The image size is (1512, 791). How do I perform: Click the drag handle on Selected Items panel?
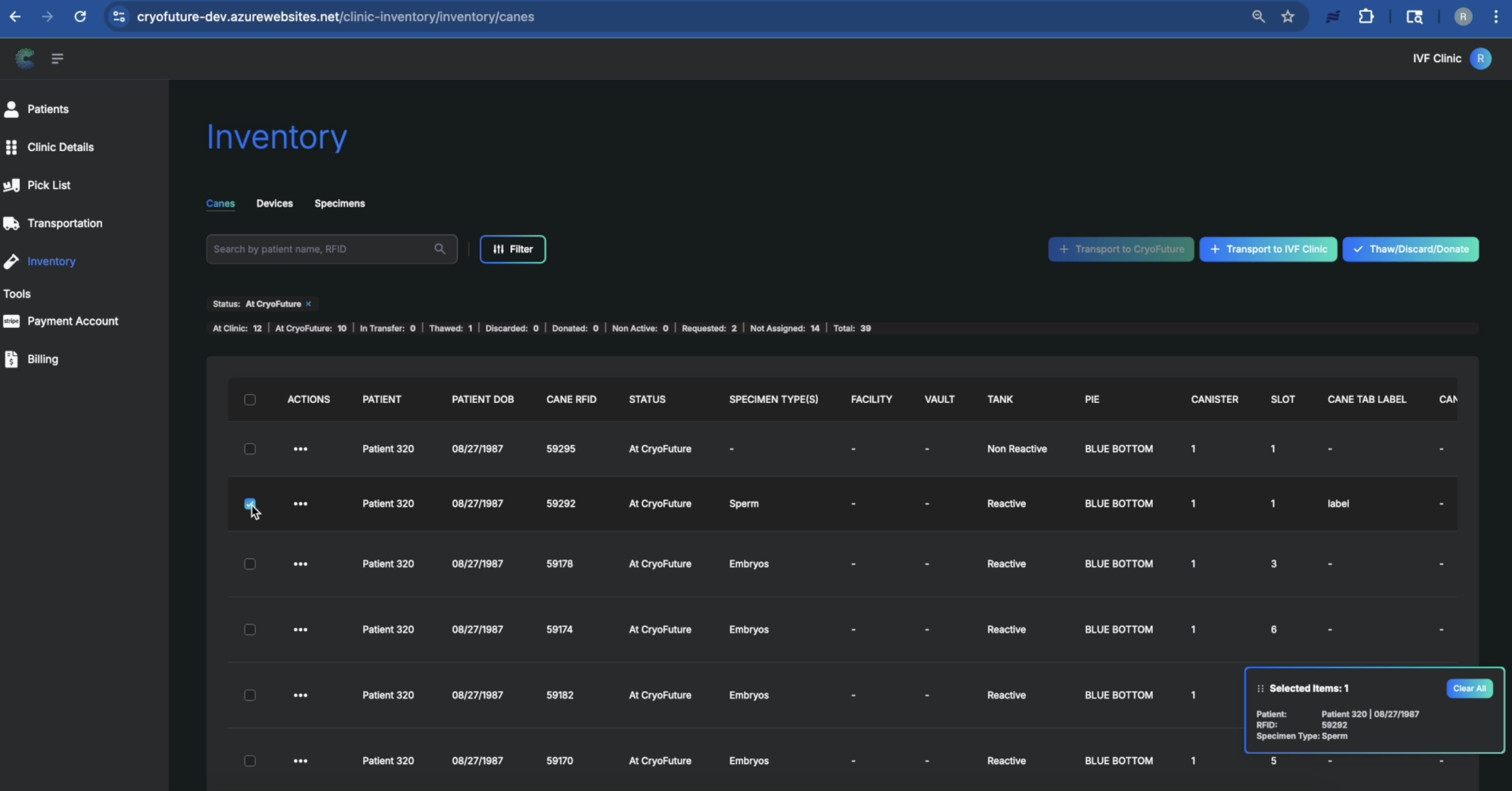1260,688
